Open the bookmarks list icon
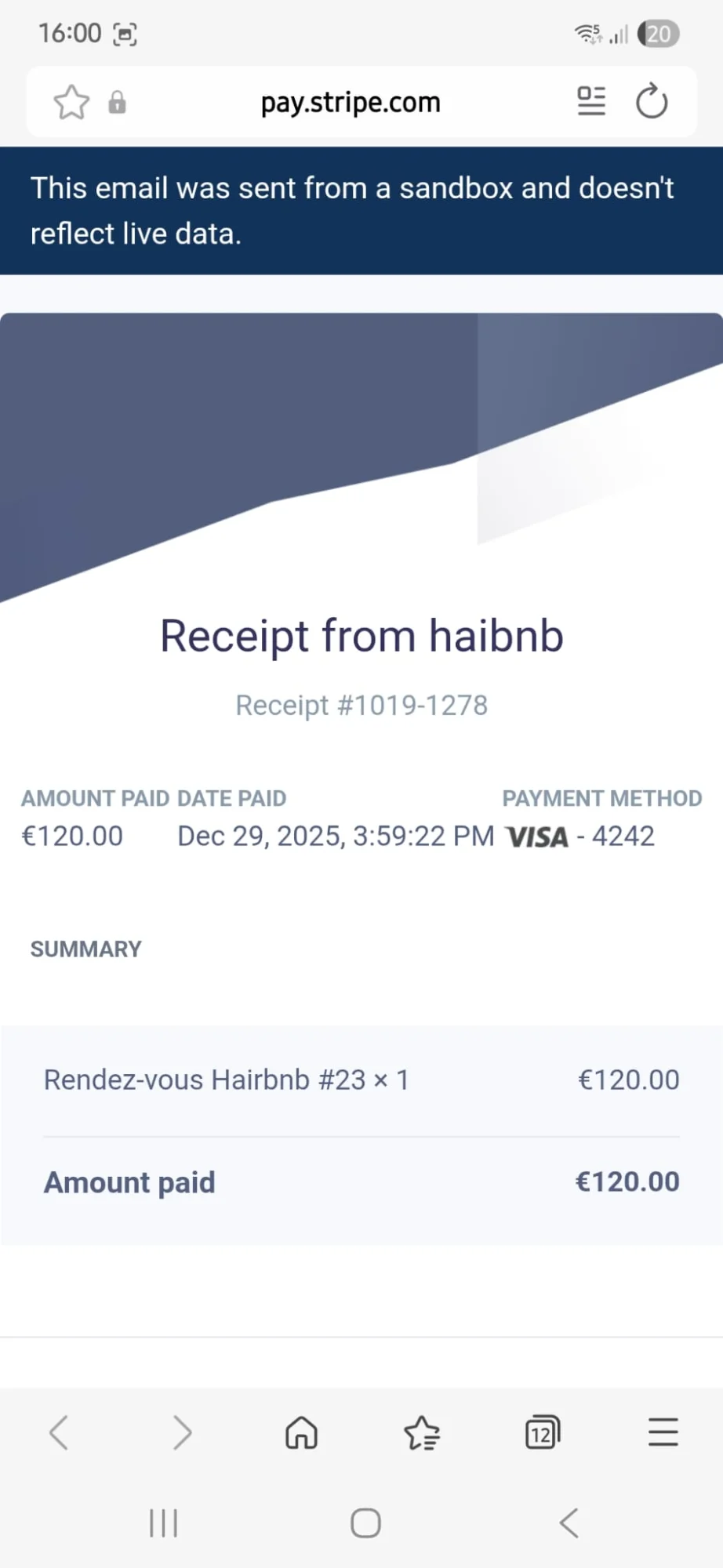This screenshot has width=723, height=1568. (x=422, y=1432)
